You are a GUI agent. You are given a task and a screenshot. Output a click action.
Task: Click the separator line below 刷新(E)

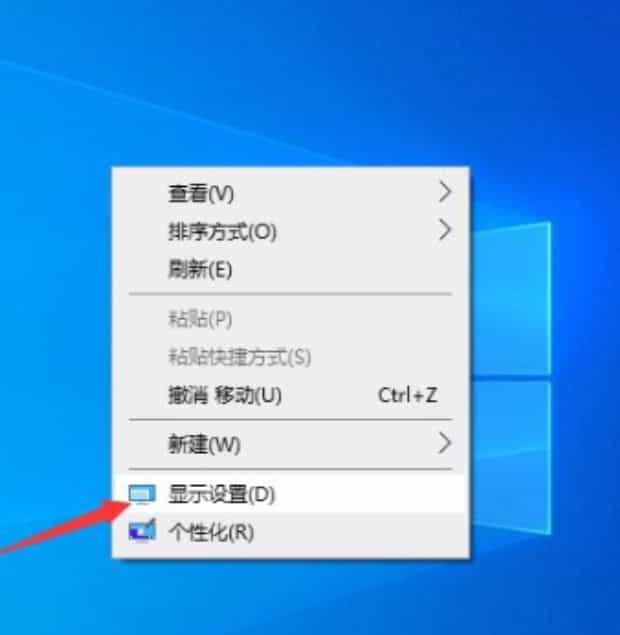click(290, 294)
